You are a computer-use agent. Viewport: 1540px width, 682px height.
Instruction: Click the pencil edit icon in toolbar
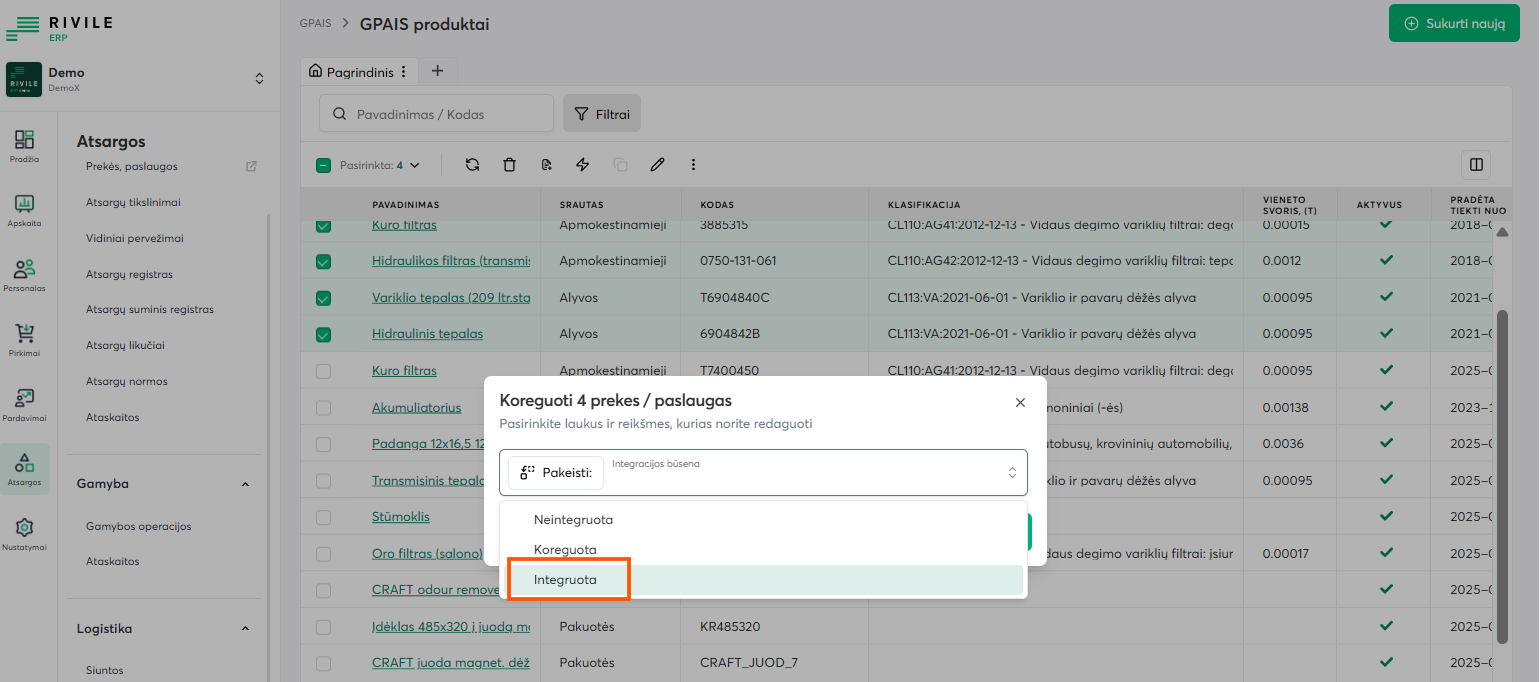click(x=657, y=165)
